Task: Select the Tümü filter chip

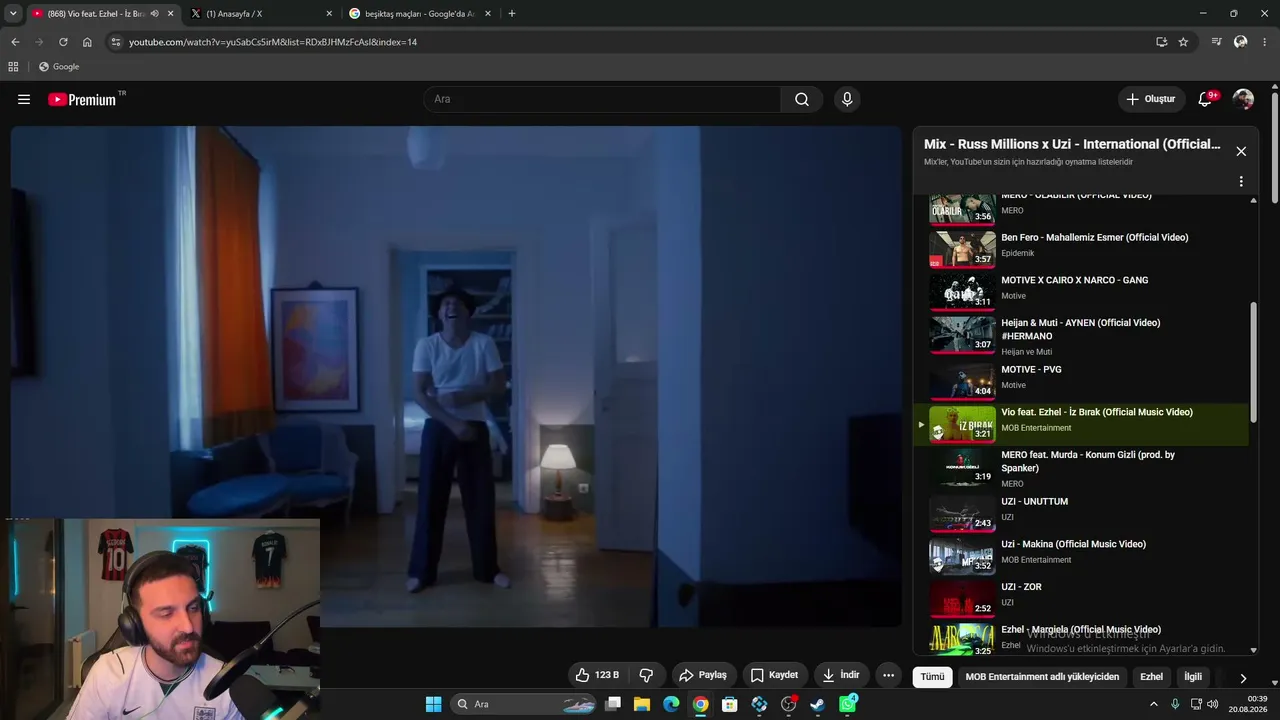Action: coord(932,677)
